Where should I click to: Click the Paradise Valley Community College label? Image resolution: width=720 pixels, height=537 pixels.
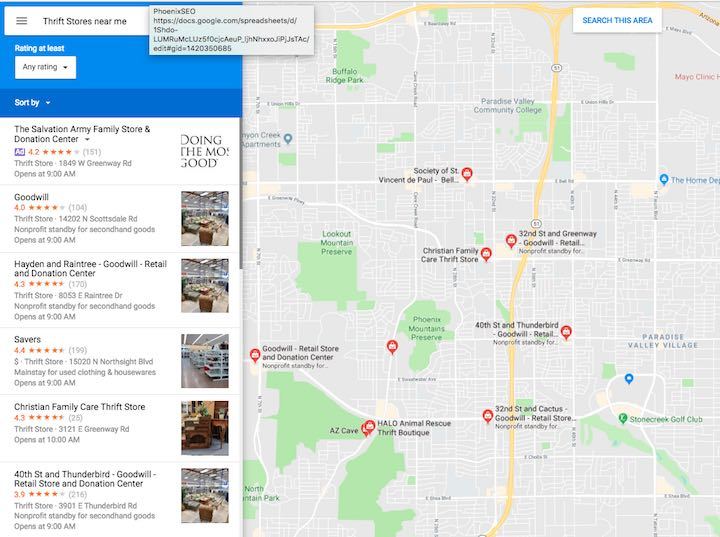point(507,106)
